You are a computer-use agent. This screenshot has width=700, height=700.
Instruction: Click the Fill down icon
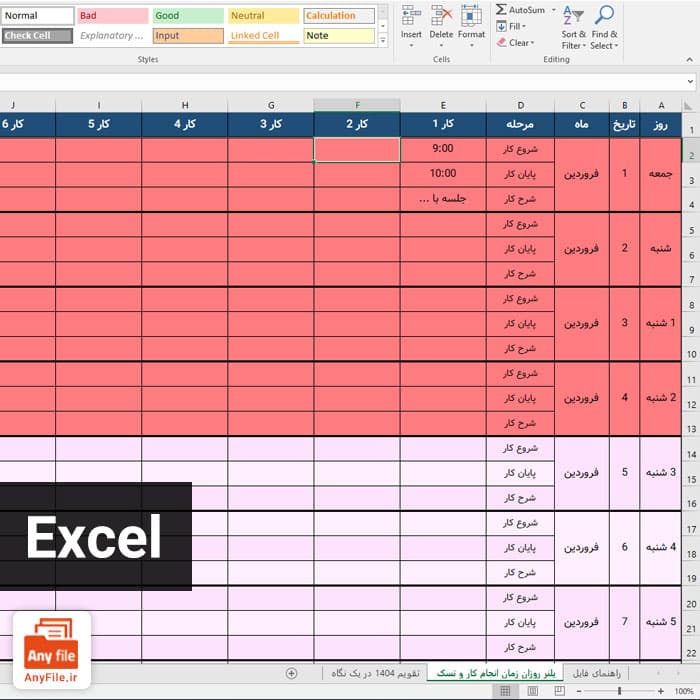501,26
